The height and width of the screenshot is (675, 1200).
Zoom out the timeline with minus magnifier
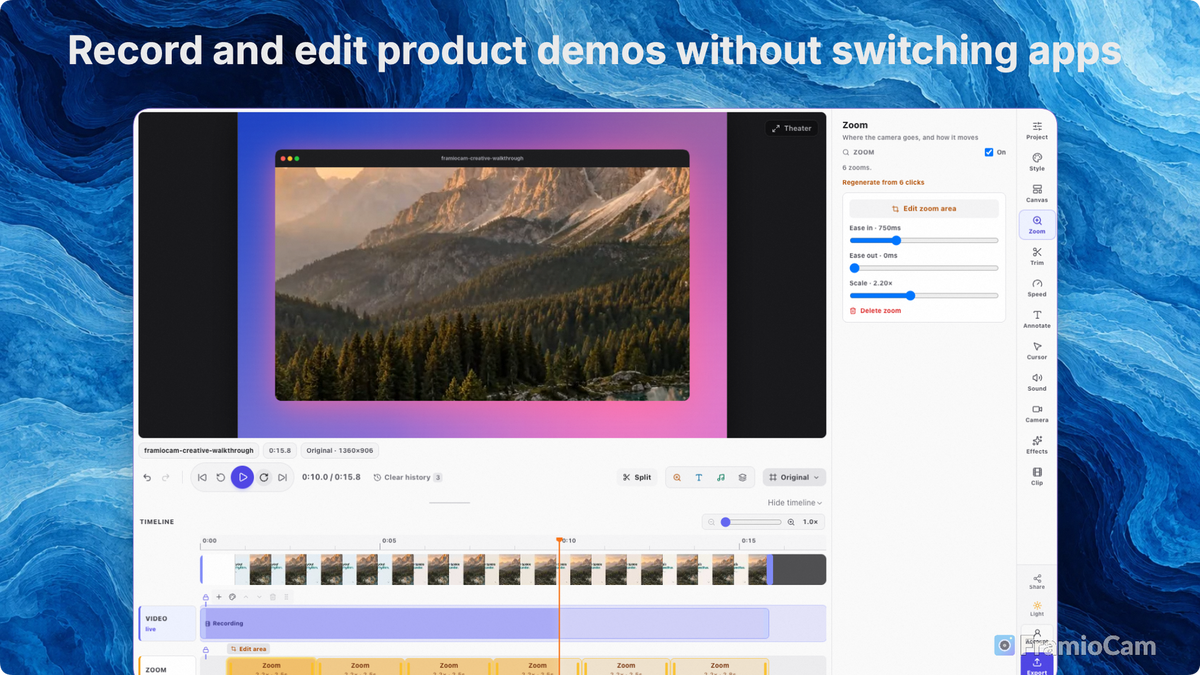coord(712,522)
